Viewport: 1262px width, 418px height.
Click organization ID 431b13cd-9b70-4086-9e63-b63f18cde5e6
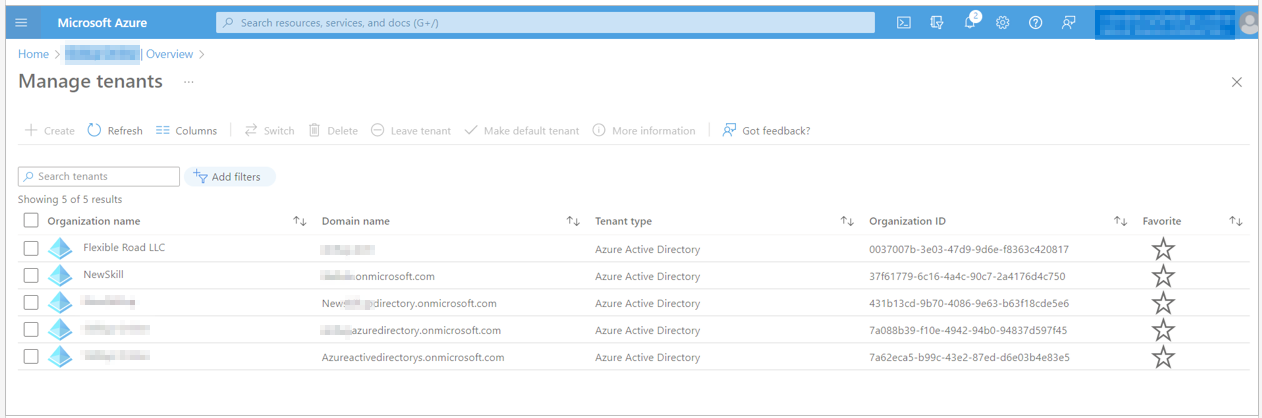pyautogui.click(x=969, y=303)
